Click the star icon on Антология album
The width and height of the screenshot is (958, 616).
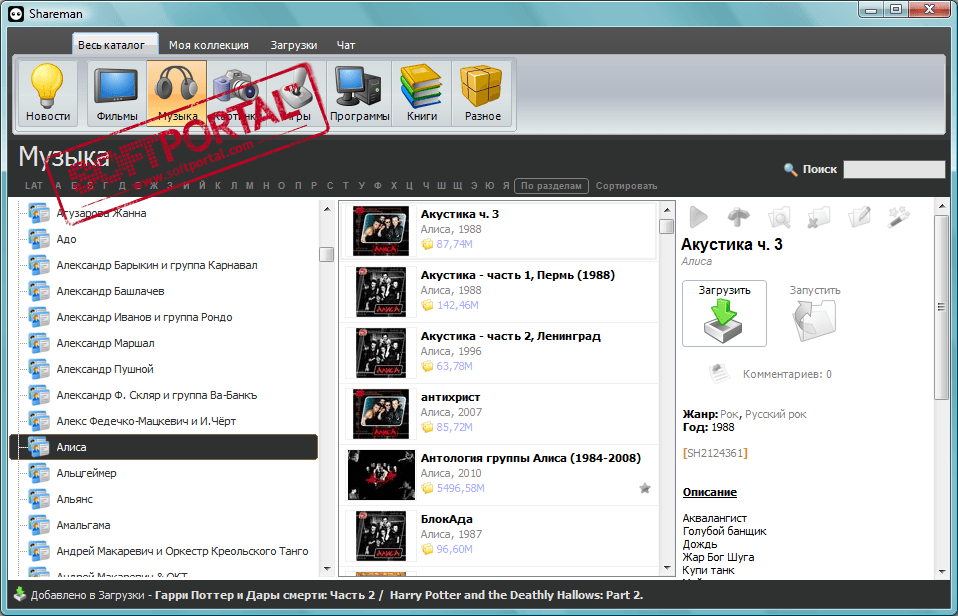point(645,488)
